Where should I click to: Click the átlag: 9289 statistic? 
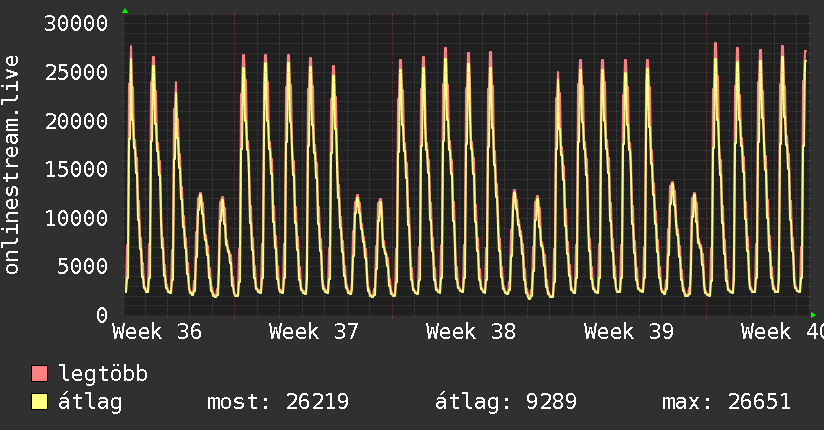[506, 402]
